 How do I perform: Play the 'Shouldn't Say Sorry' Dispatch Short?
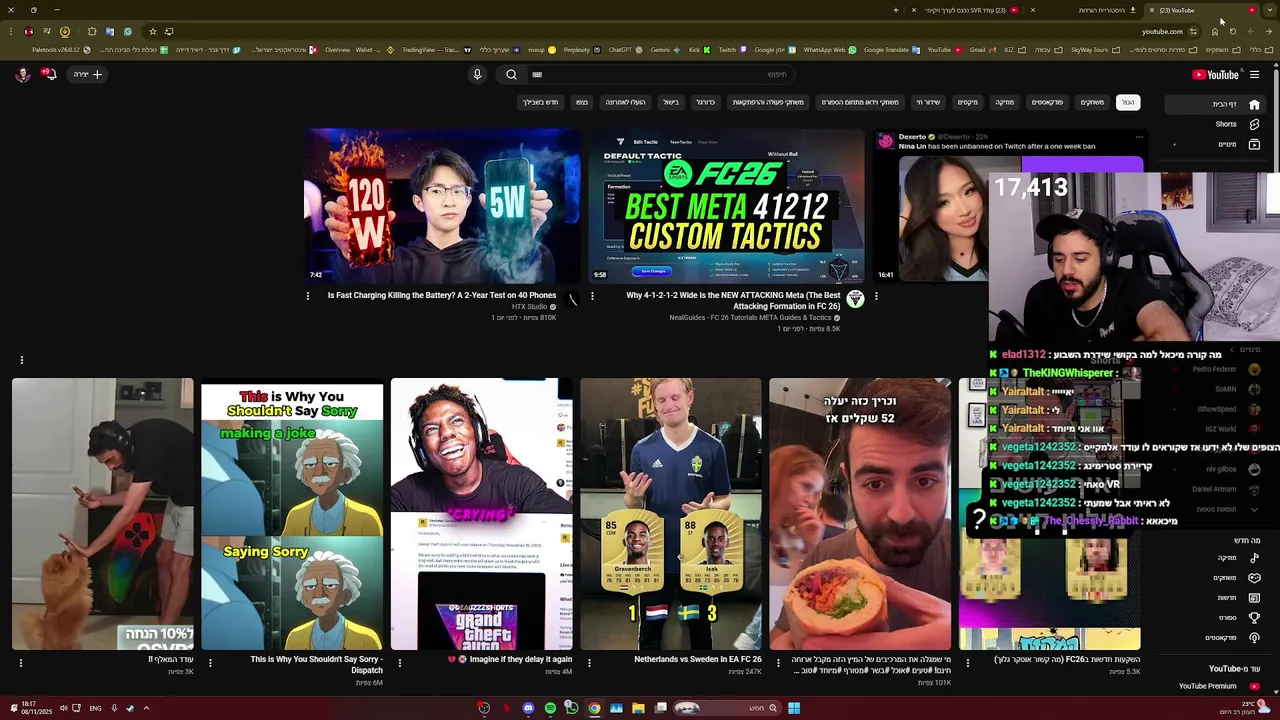click(292, 514)
